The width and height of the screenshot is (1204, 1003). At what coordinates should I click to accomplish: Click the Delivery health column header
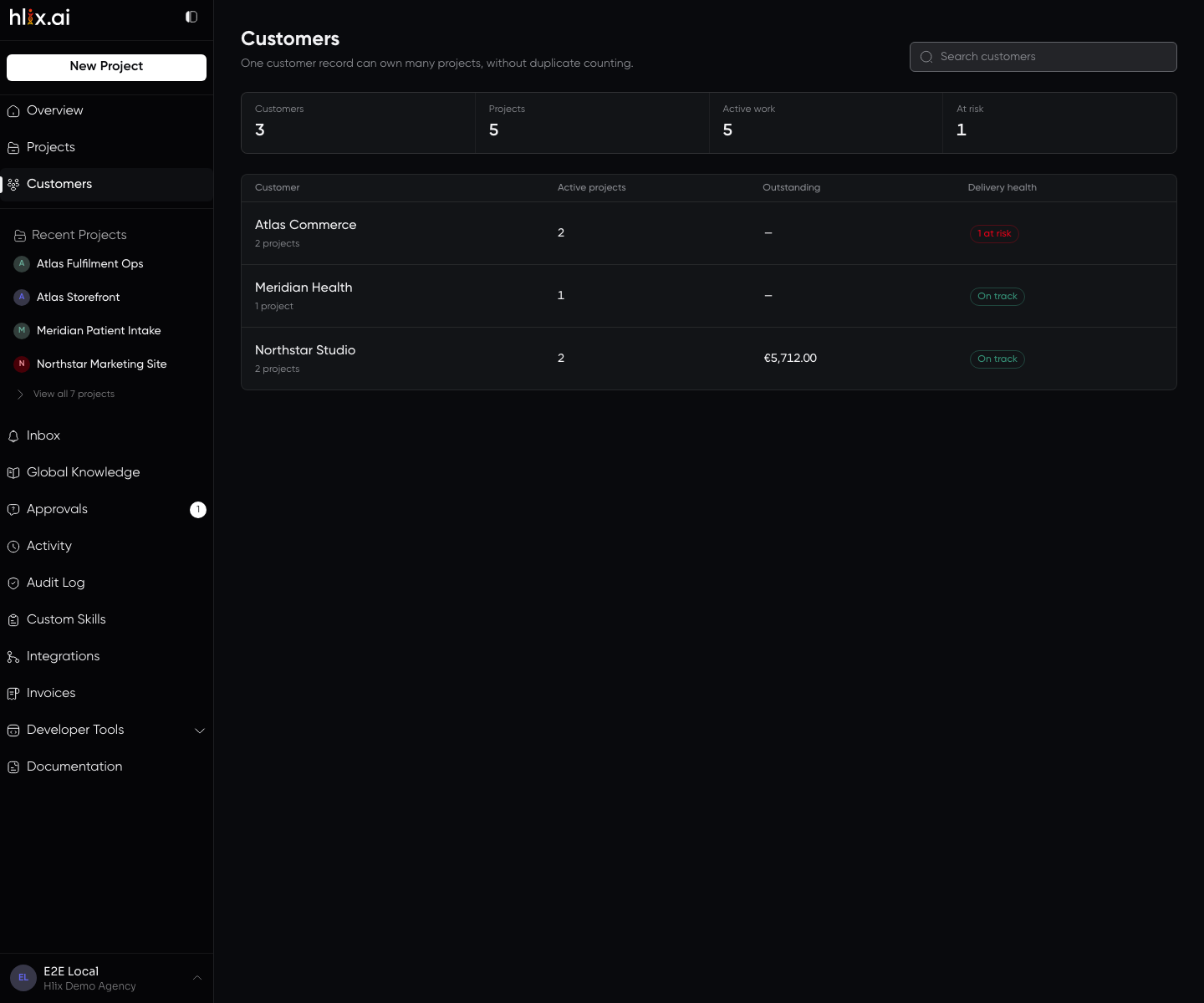coord(1002,188)
